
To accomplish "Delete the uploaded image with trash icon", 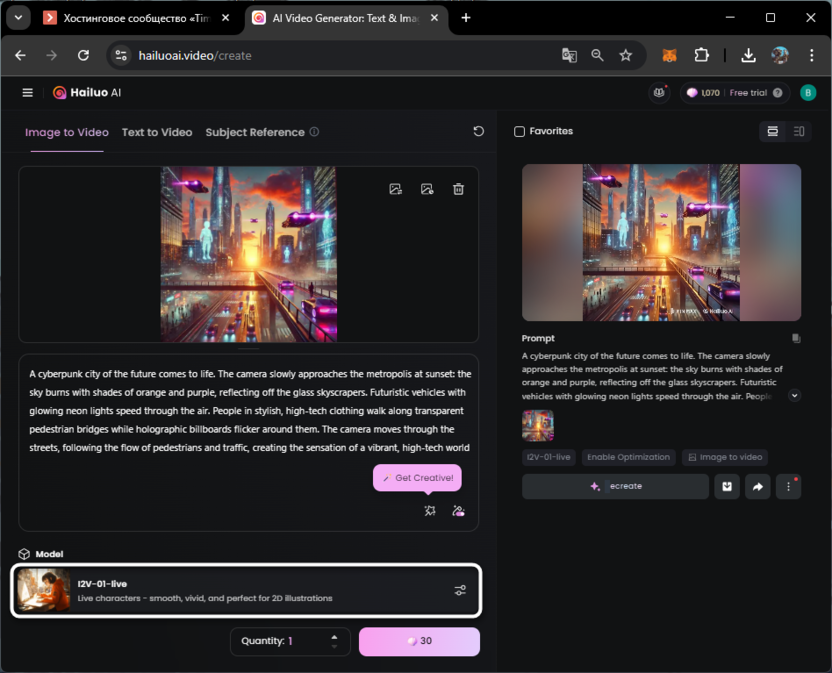I will [x=458, y=189].
